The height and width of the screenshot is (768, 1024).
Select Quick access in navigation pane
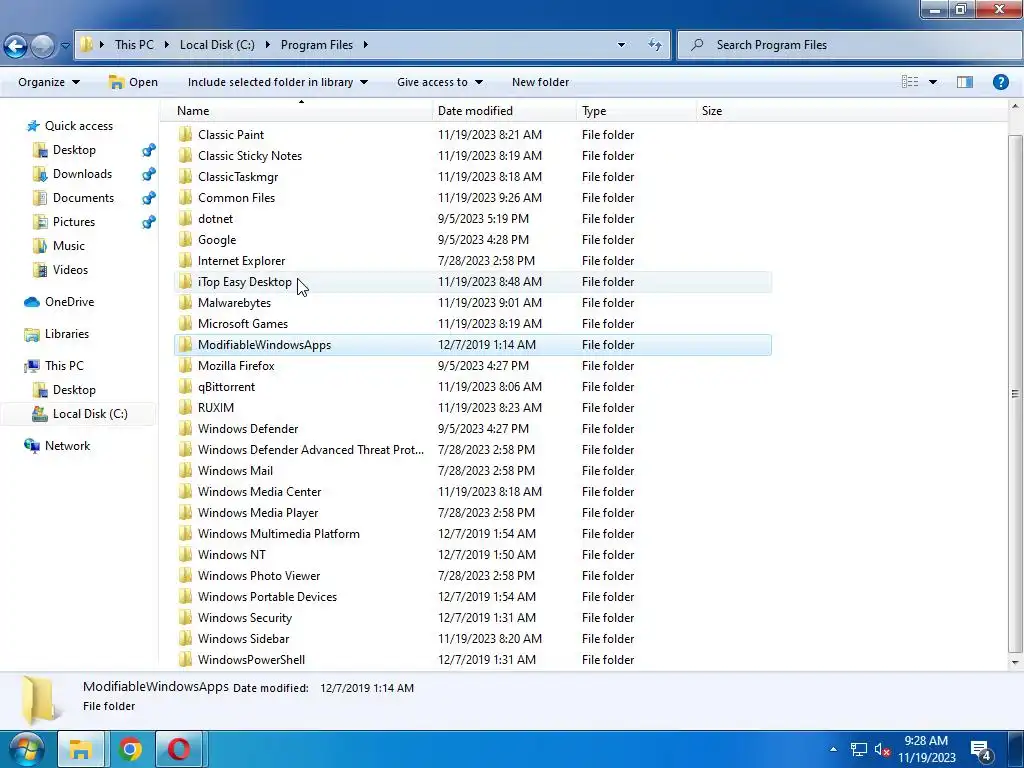click(x=78, y=126)
